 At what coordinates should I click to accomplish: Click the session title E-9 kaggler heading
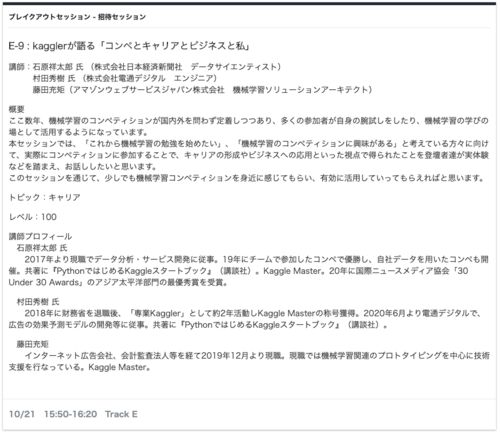pyautogui.click(x=129, y=46)
